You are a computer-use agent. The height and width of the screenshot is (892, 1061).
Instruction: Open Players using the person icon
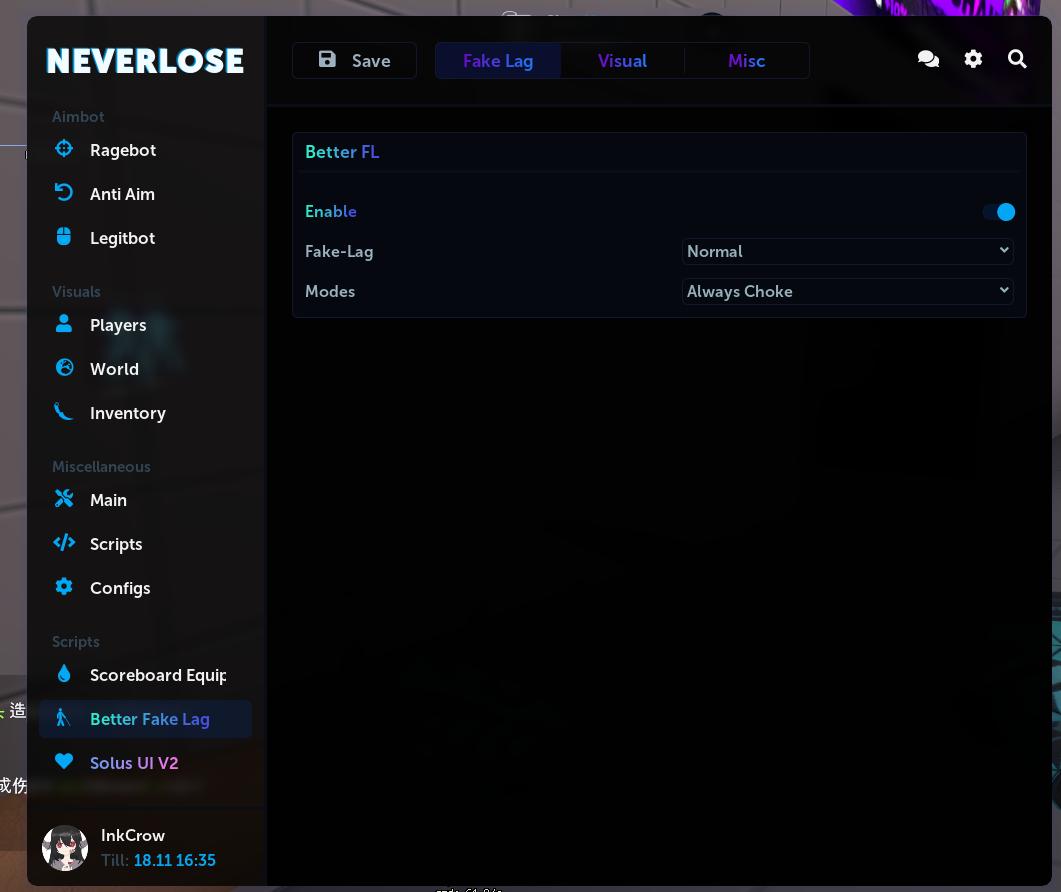(x=64, y=322)
